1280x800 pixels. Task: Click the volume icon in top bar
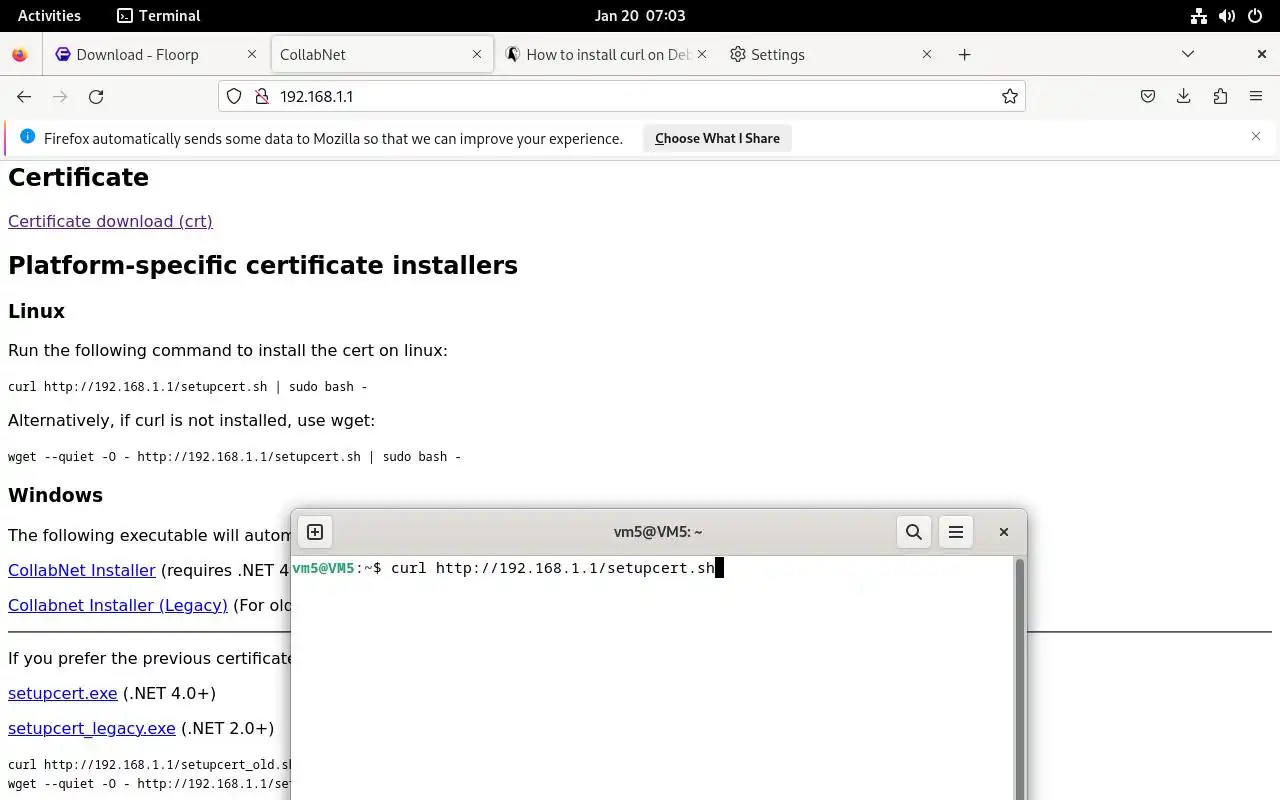(1227, 16)
